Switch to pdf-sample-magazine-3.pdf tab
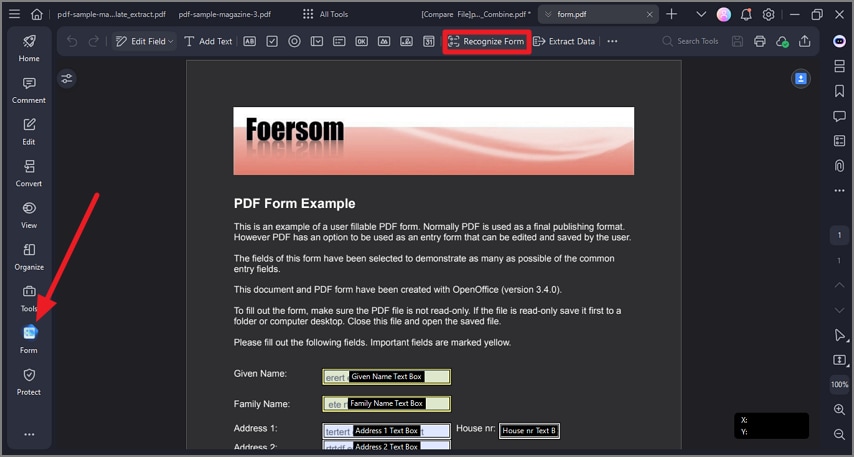Screen dimensions: 854x457 point(224,14)
